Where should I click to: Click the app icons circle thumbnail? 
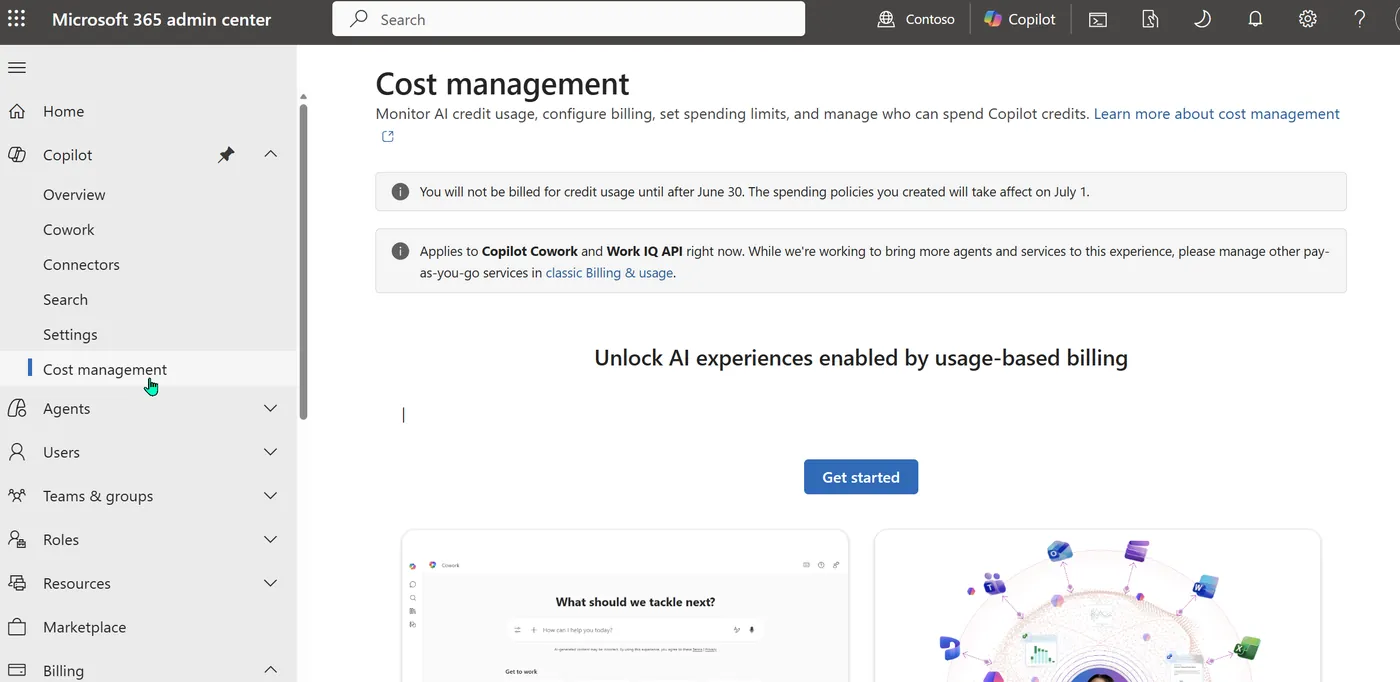tap(1097, 606)
